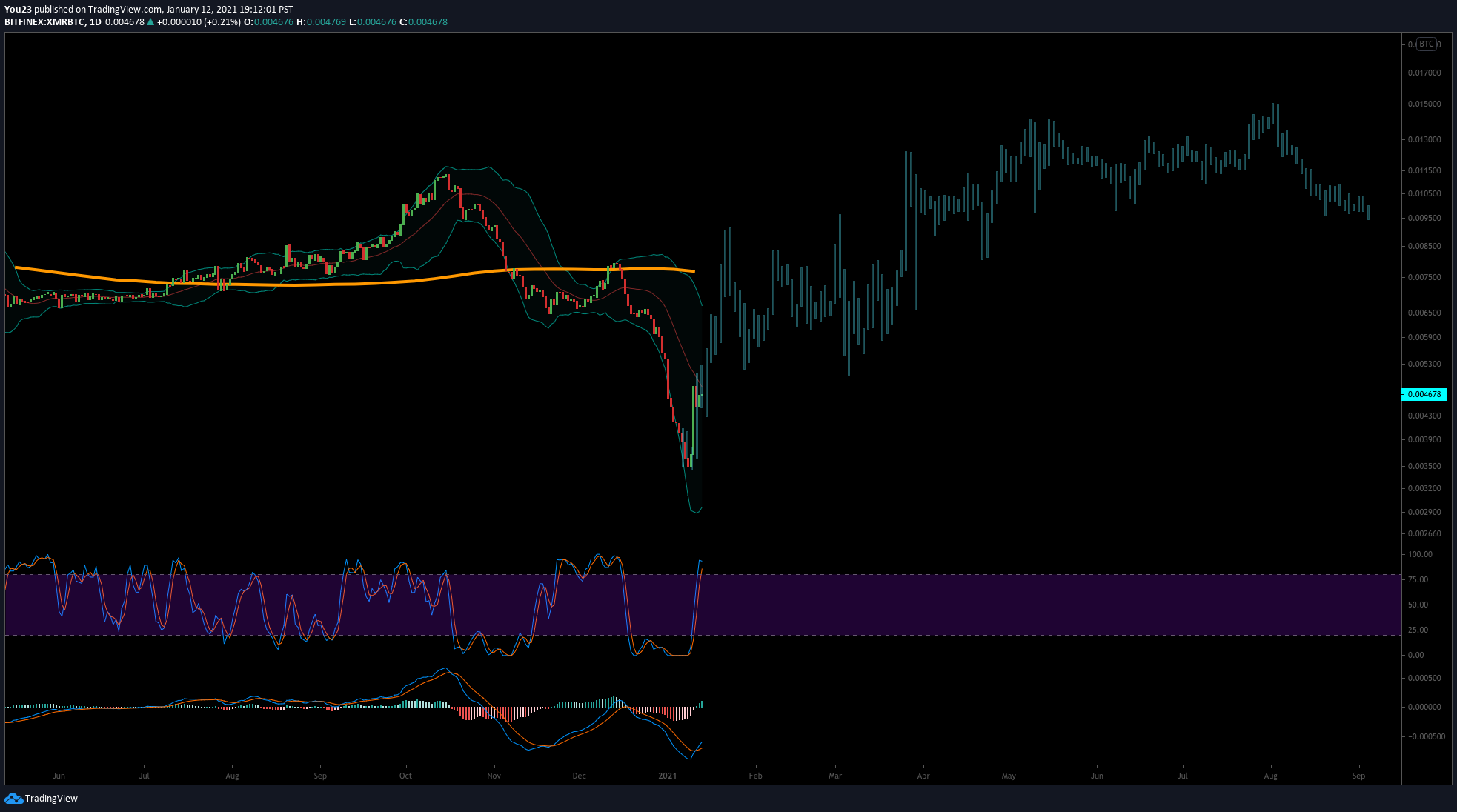Click the 75.00 stochastic scale label
Viewport: 1457px width, 812px height.
(x=1418, y=579)
